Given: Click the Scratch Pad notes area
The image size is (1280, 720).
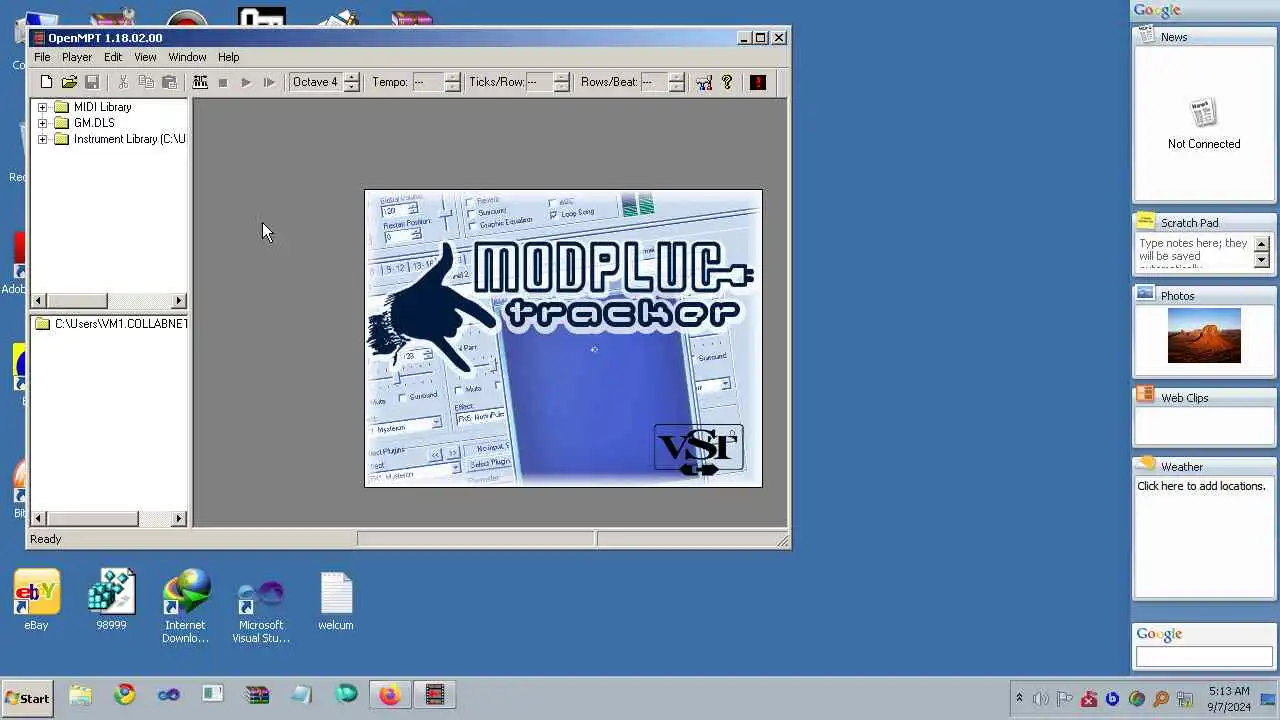Looking at the screenshot, I should click(1195, 252).
